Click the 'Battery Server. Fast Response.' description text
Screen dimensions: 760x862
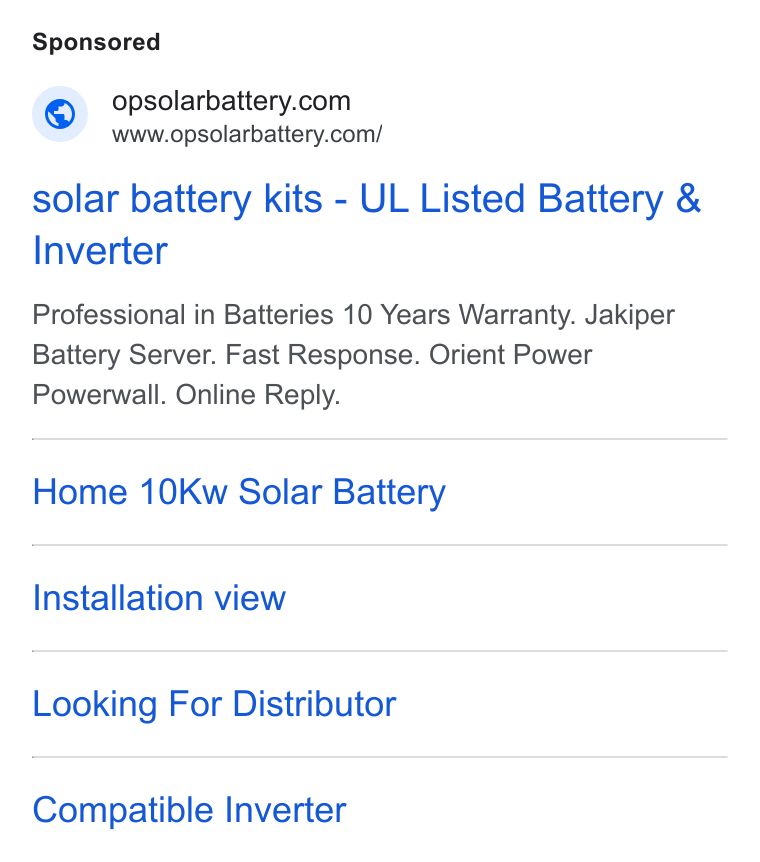pos(226,355)
